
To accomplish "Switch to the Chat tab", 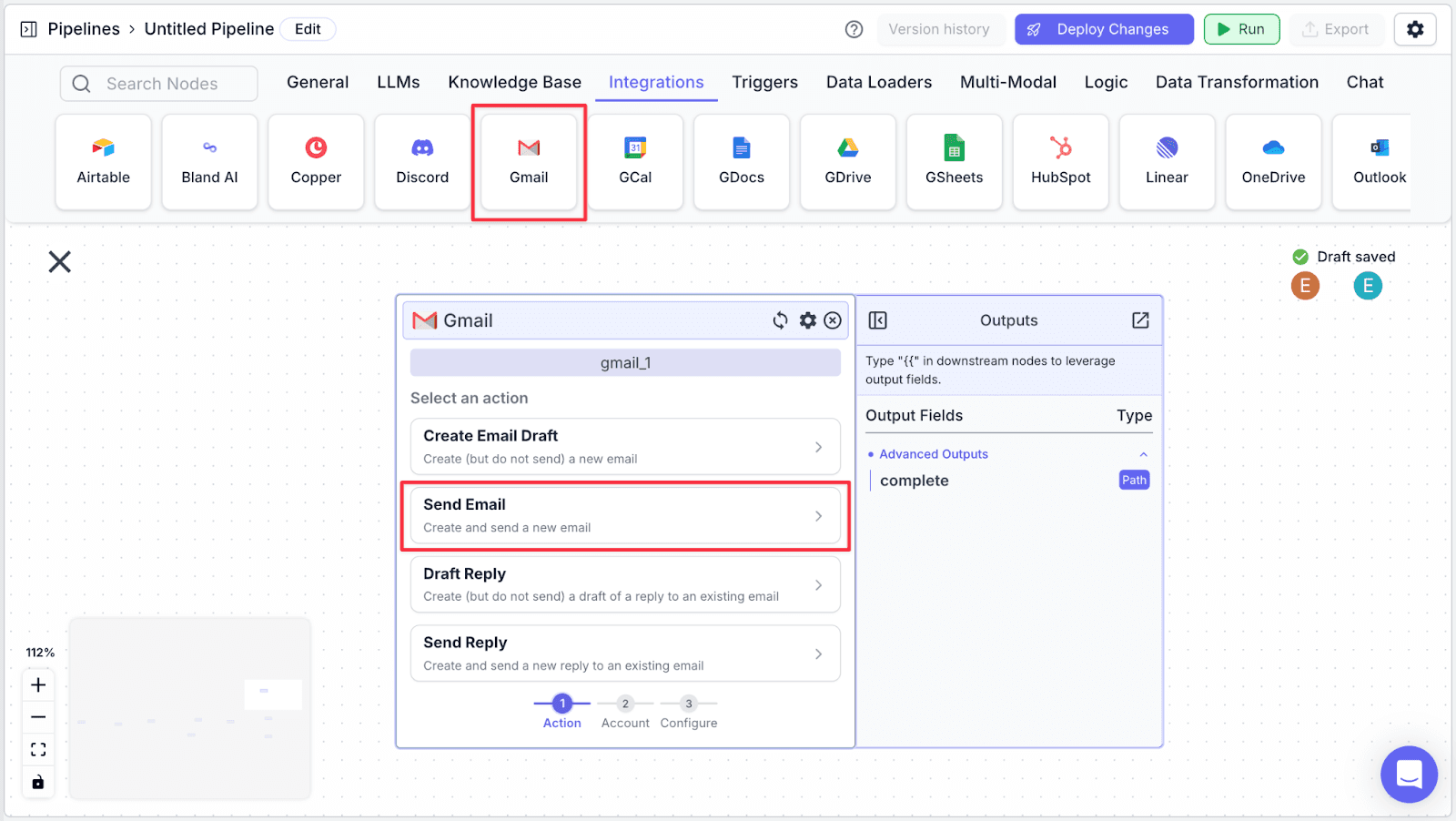I will tap(1365, 82).
